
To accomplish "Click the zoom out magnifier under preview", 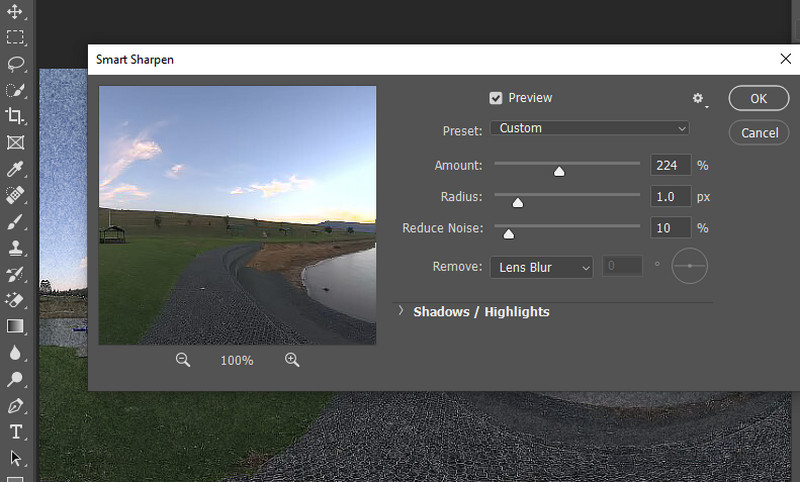I will [x=183, y=360].
